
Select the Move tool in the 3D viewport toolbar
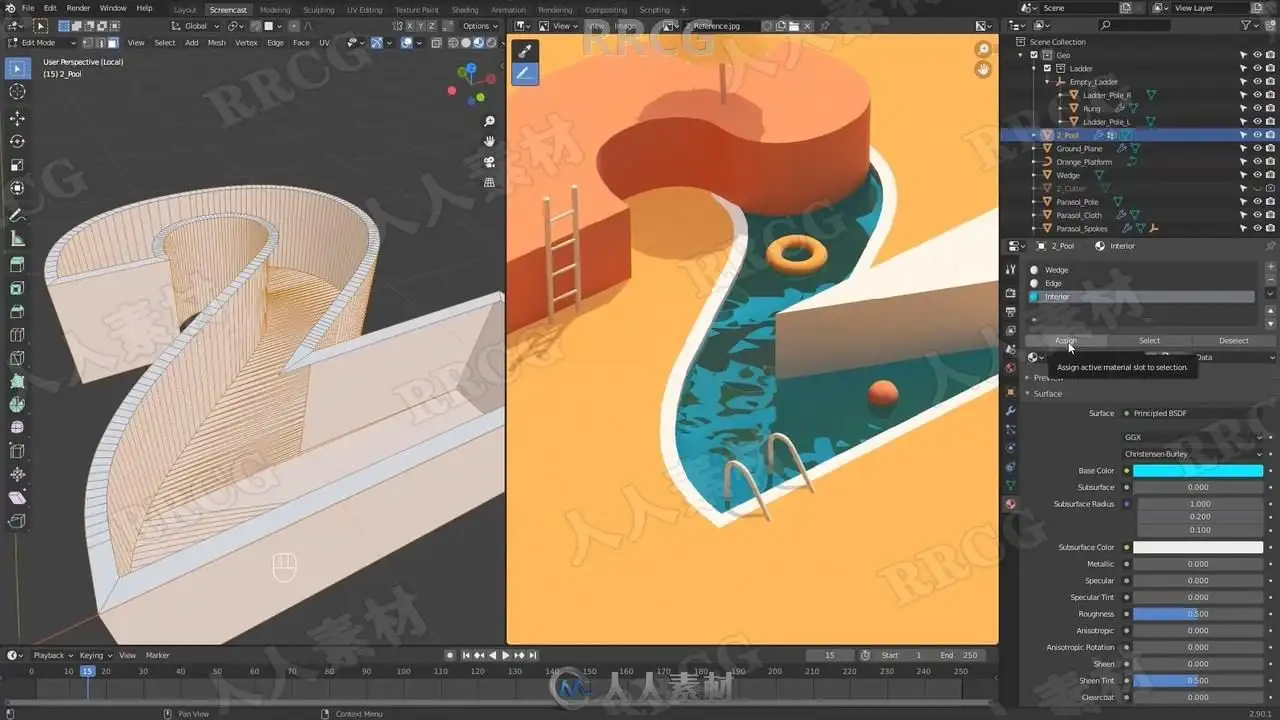pyautogui.click(x=17, y=118)
